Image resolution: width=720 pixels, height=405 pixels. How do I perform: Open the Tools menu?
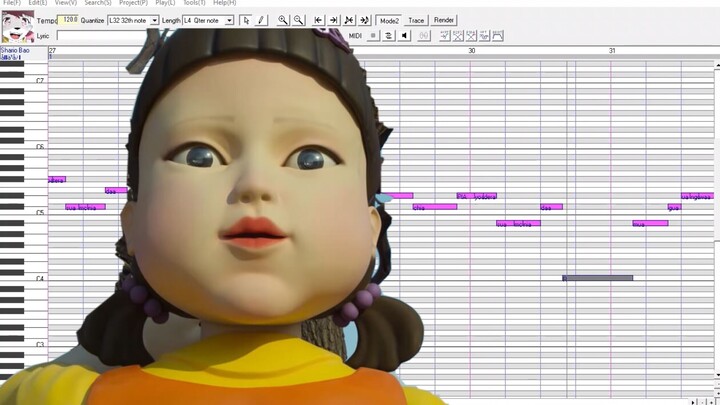tap(194, 3)
